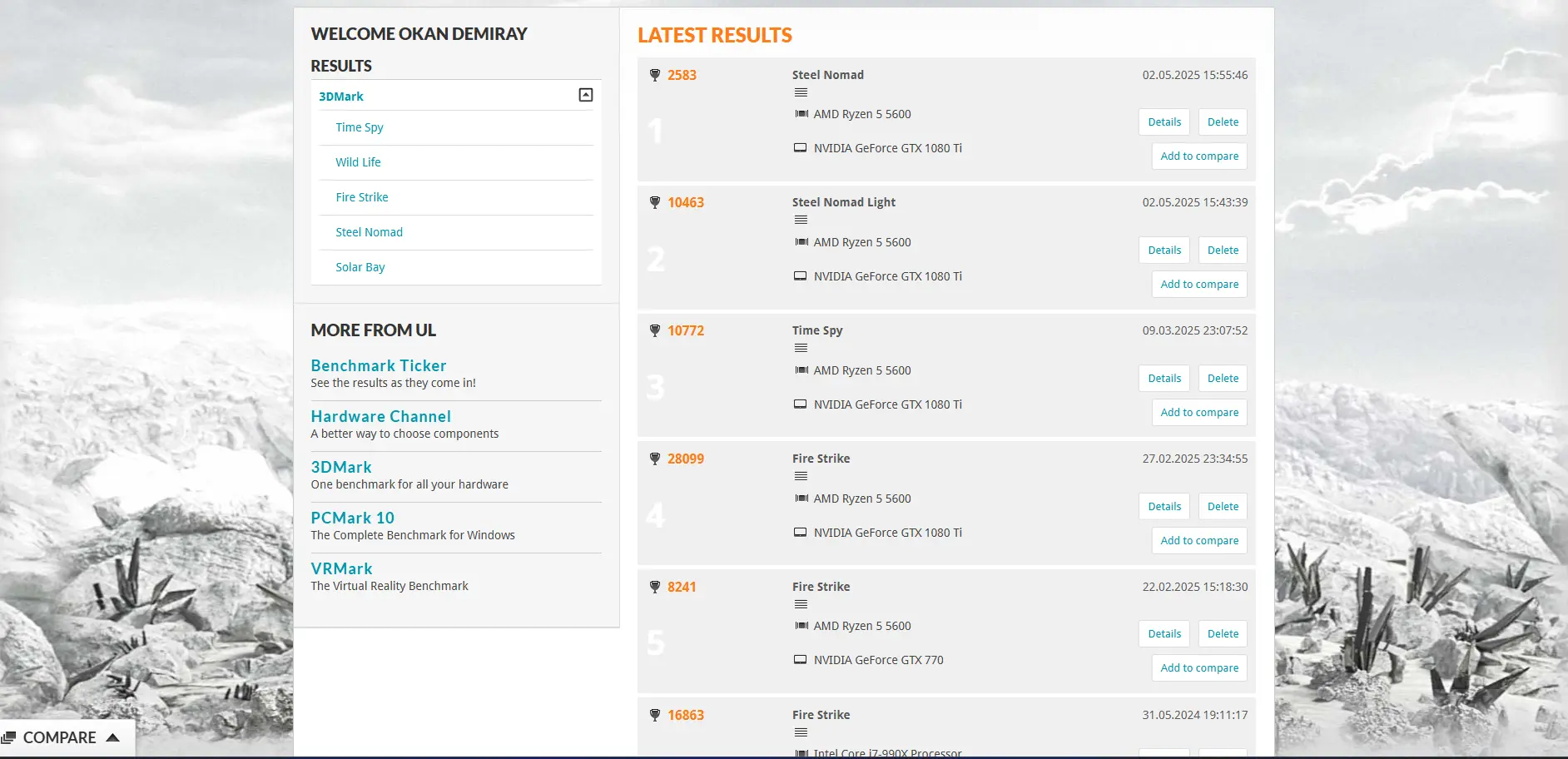Open Fire Strike in the sidebar results menu
This screenshot has width=1568, height=759.
(362, 197)
